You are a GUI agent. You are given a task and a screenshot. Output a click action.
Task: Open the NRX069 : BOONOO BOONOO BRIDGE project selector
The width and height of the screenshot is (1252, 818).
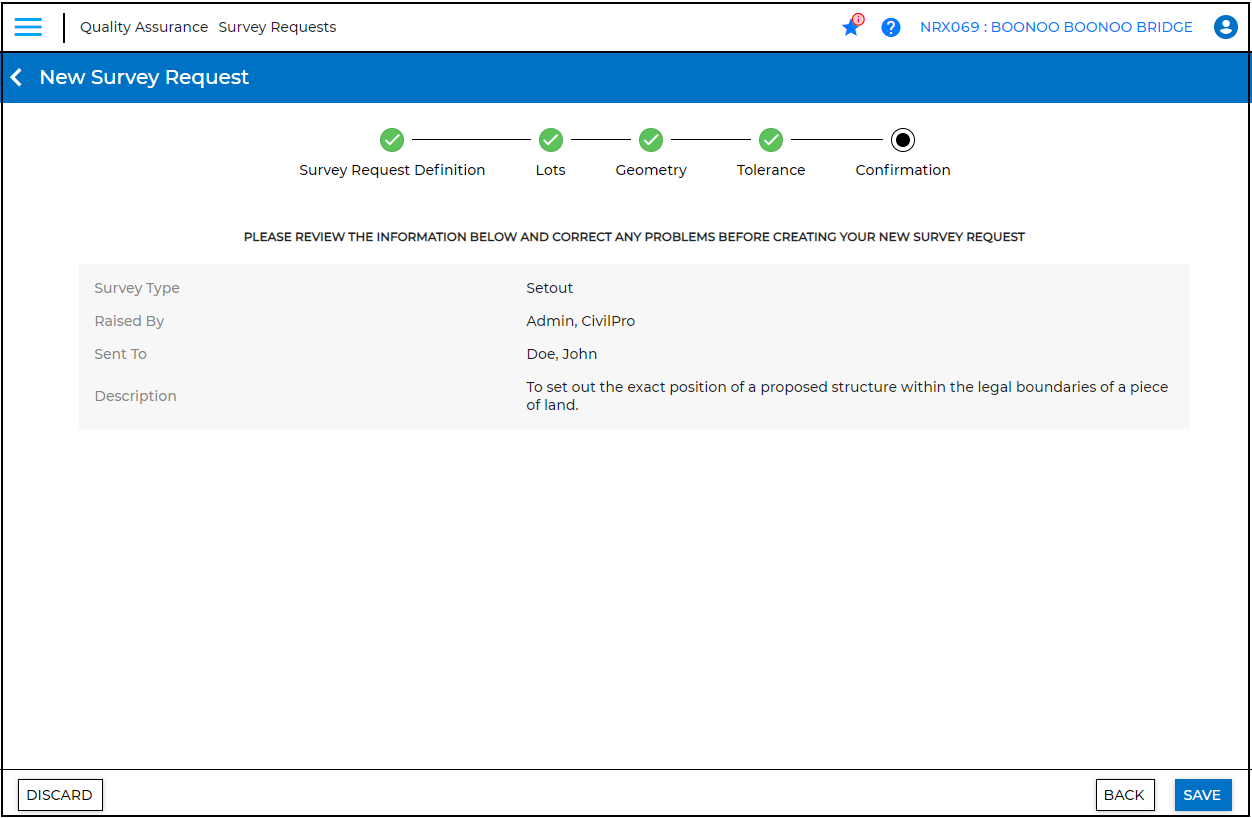[1056, 27]
